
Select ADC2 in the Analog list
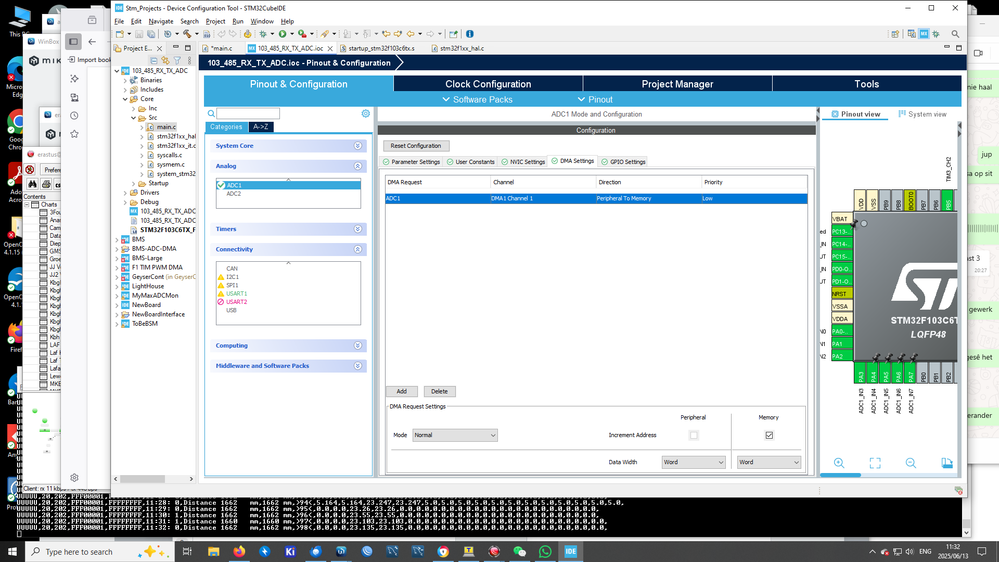click(x=234, y=194)
